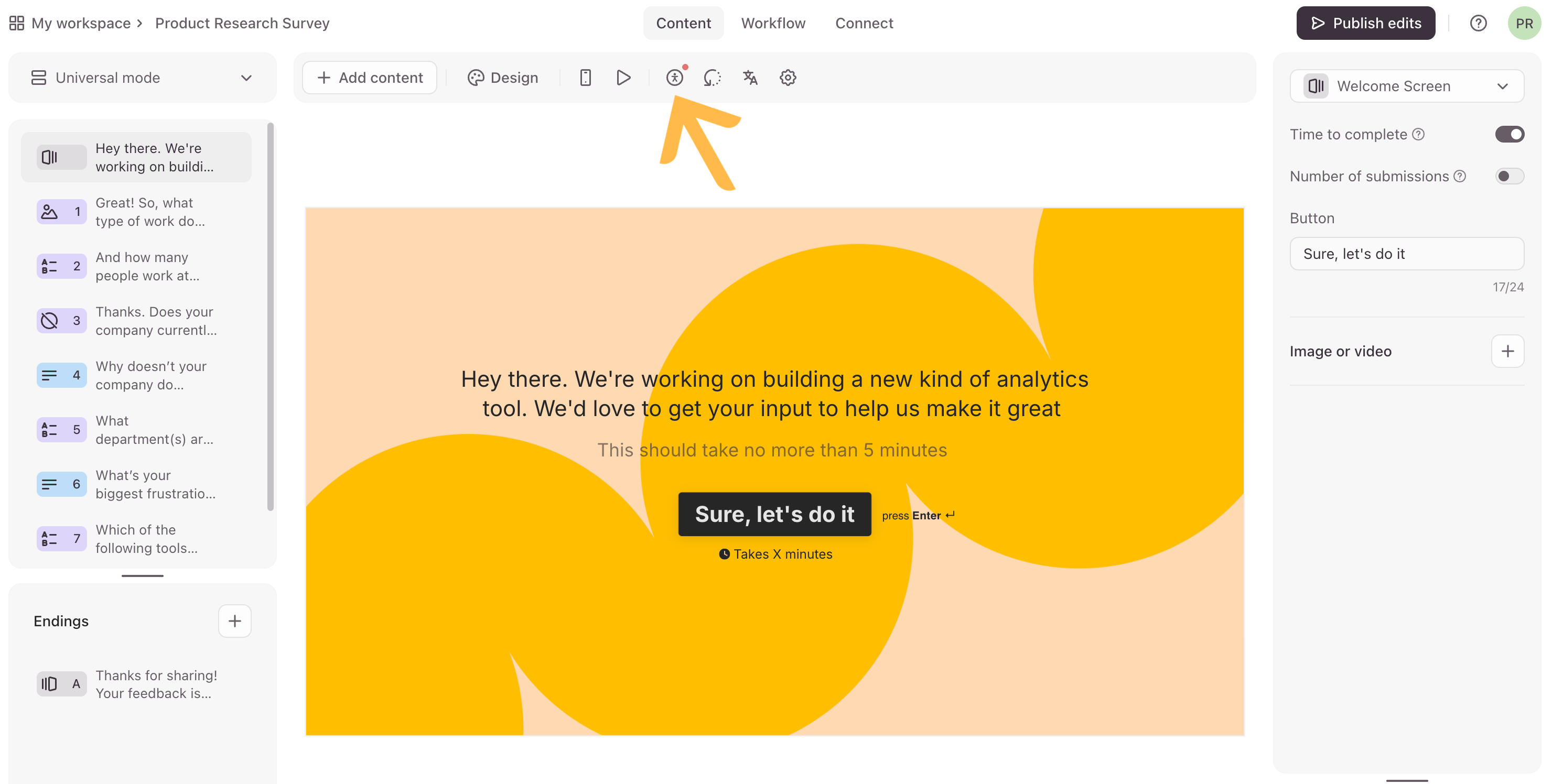The width and height of the screenshot is (1552, 784).
Task: Open the Welcome Screen type dropdown
Action: (1406, 86)
